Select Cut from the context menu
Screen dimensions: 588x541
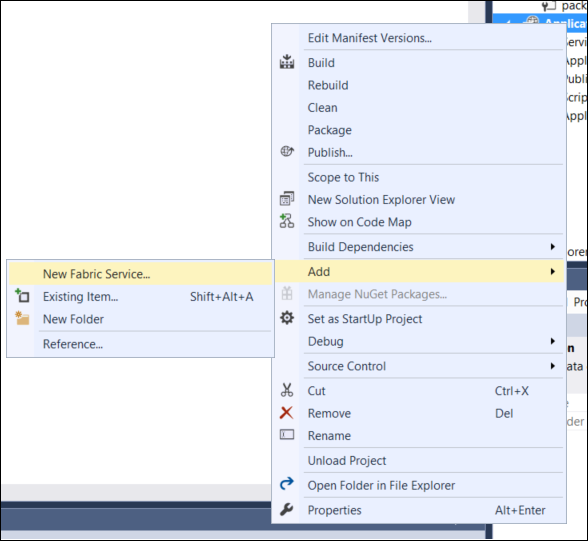pyautogui.click(x=419, y=391)
